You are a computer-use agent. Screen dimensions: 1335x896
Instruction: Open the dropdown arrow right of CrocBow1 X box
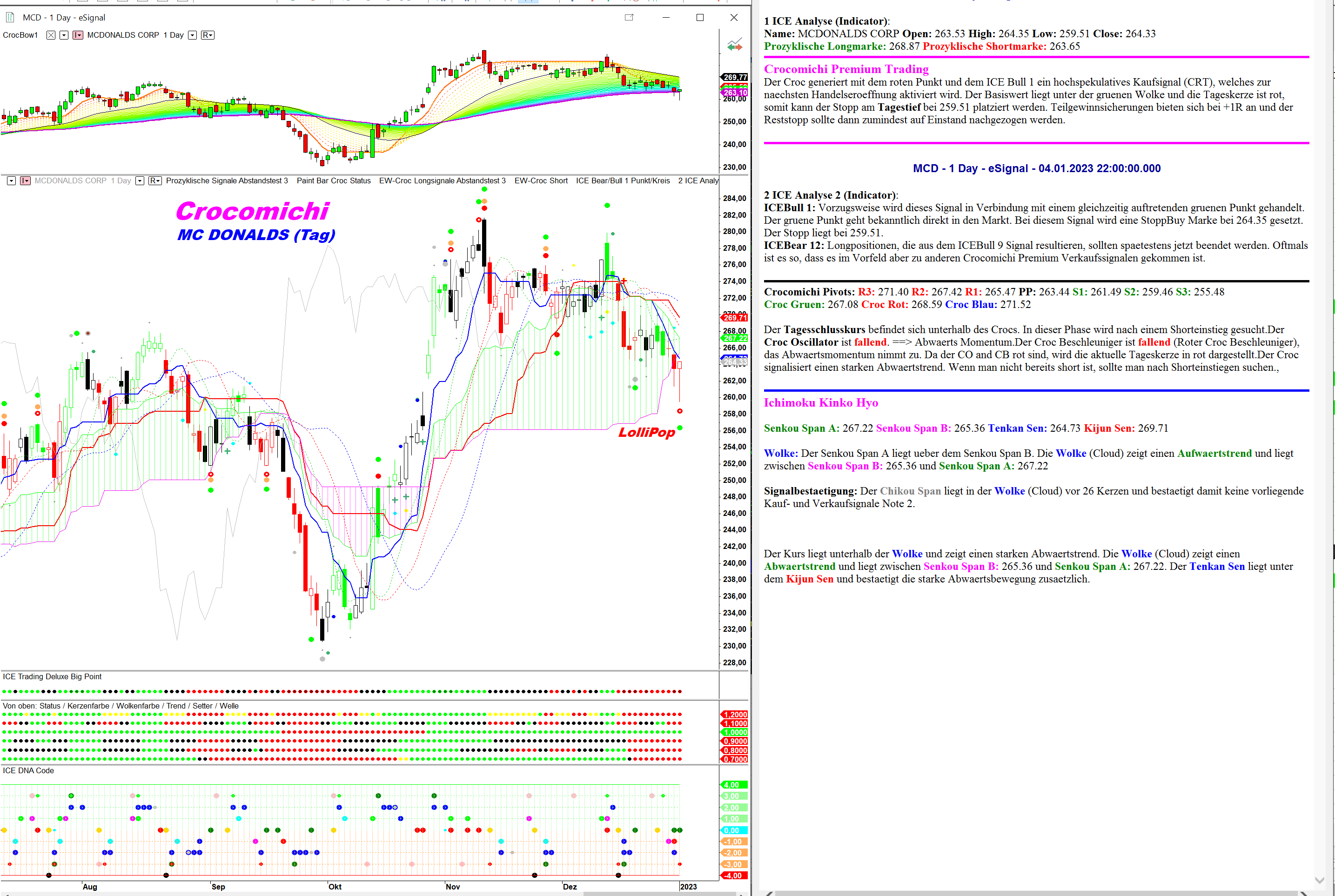pos(64,35)
